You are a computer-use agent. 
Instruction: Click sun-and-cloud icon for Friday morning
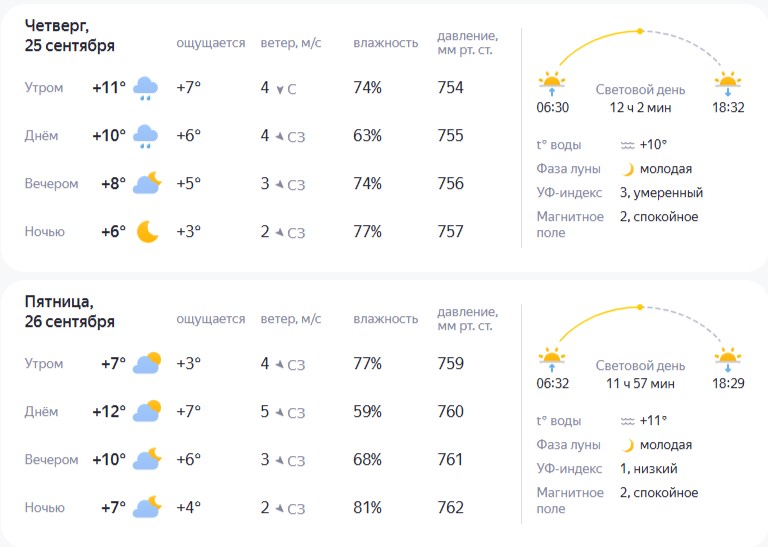pos(147,364)
